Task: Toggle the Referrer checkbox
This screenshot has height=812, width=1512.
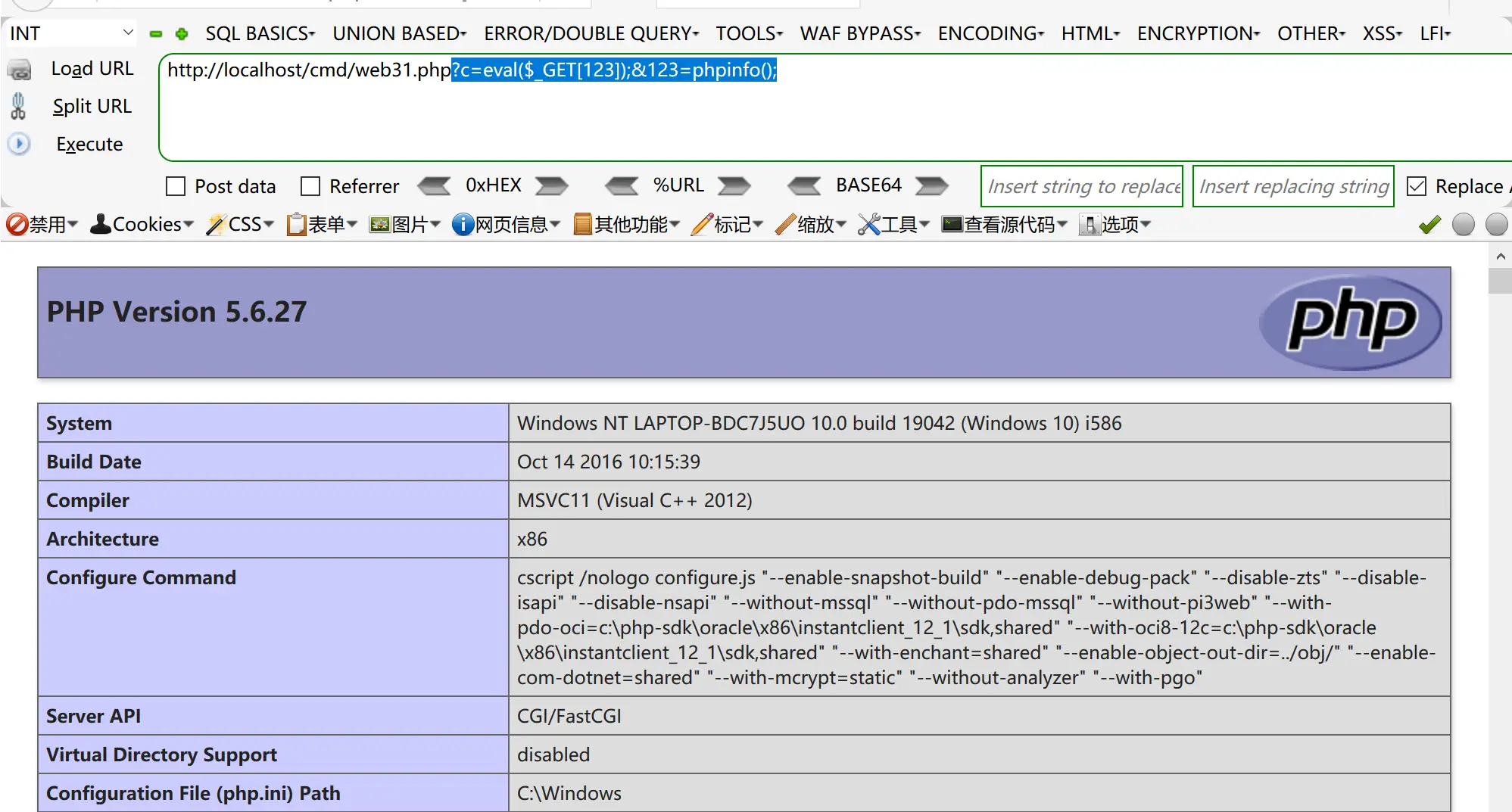Action: 310,186
